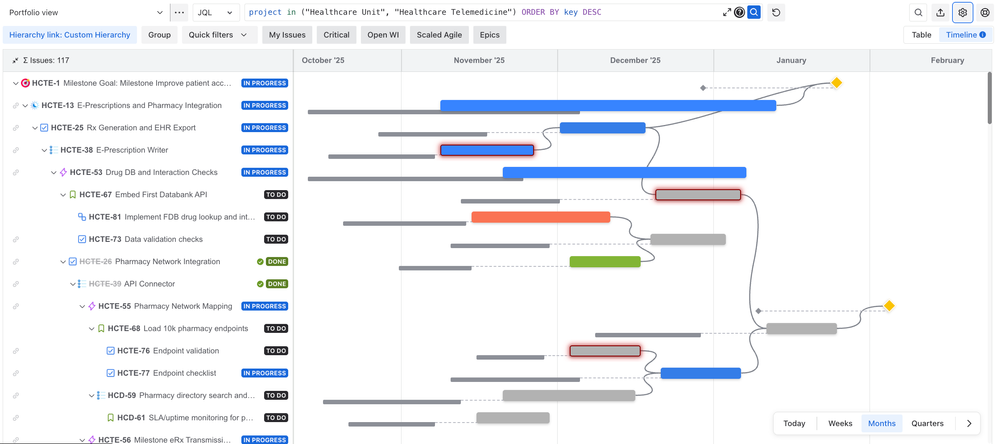Viewport: 998px width, 444px height.
Task: Collapse the HCTE-38 E-Prescription Writer row
Action: (45, 150)
